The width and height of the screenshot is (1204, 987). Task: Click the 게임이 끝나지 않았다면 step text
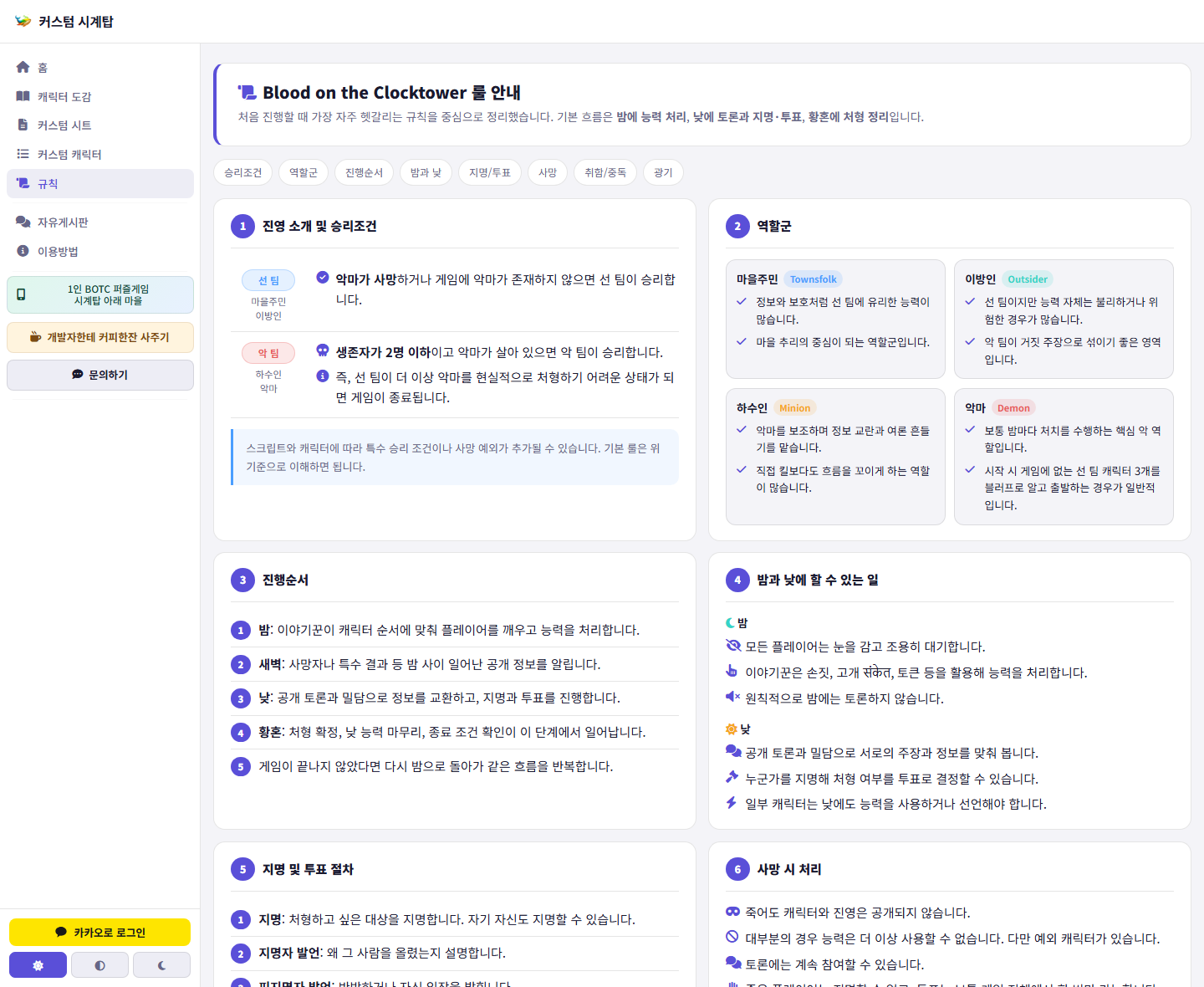point(436,766)
